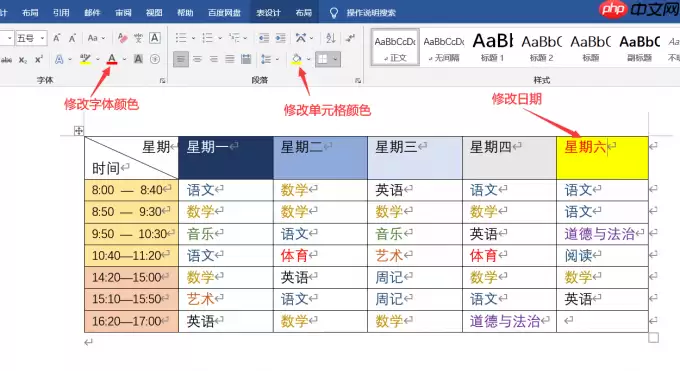Apply the yellow text highlight color button
This screenshot has height=371, width=680.
[x=85, y=59]
